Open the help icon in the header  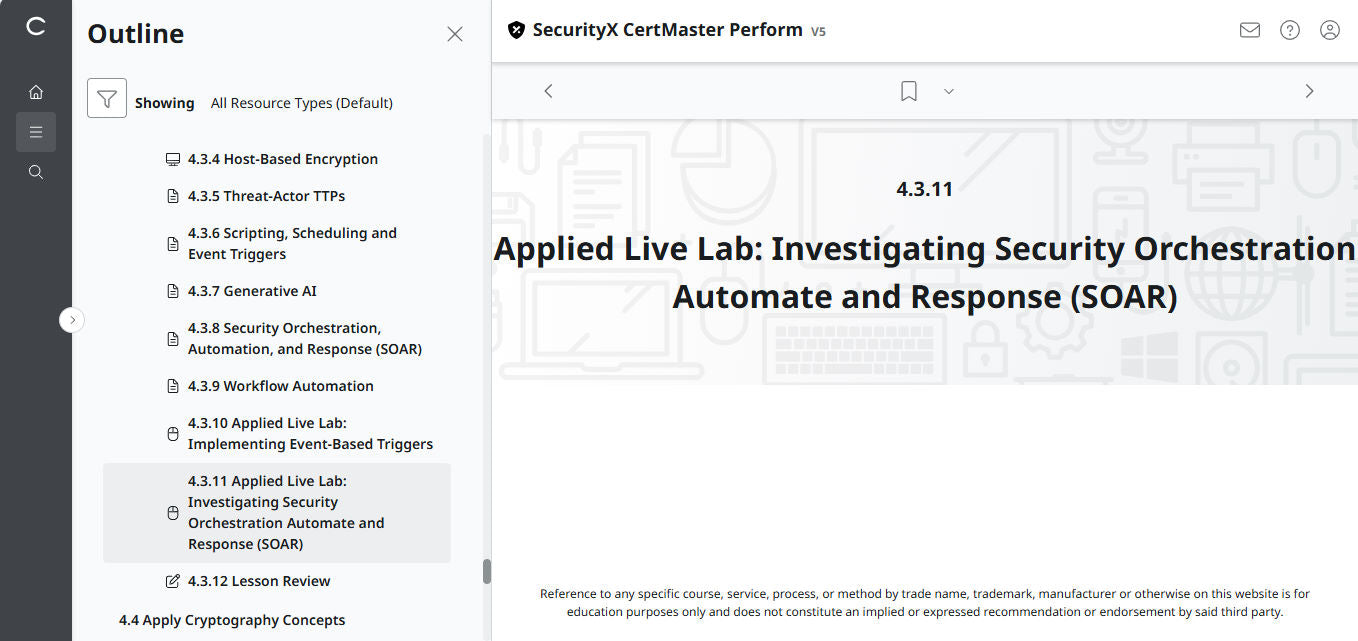click(1289, 30)
